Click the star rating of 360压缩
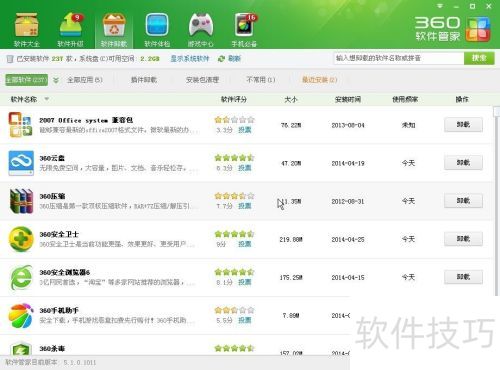Image resolution: width=500 pixels, height=370 pixels. click(x=234, y=196)
